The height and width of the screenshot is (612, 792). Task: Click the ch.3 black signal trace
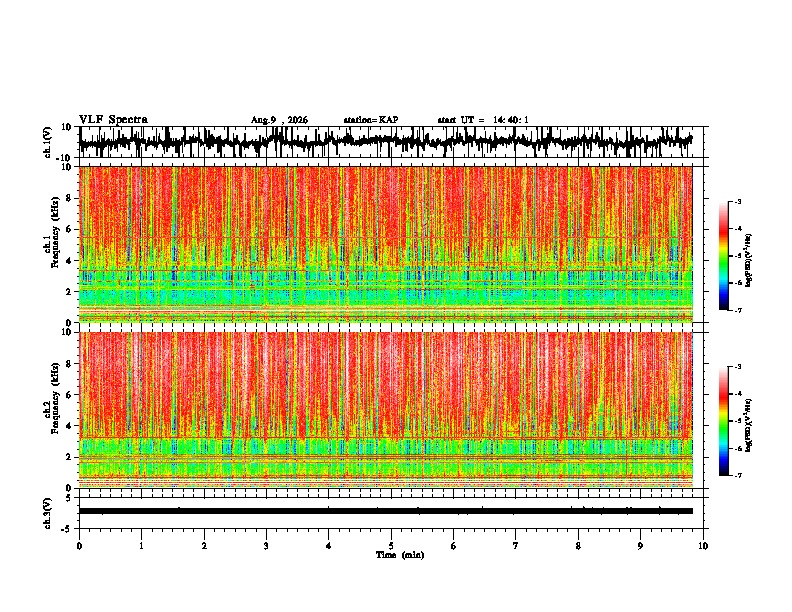pos(385,511)
